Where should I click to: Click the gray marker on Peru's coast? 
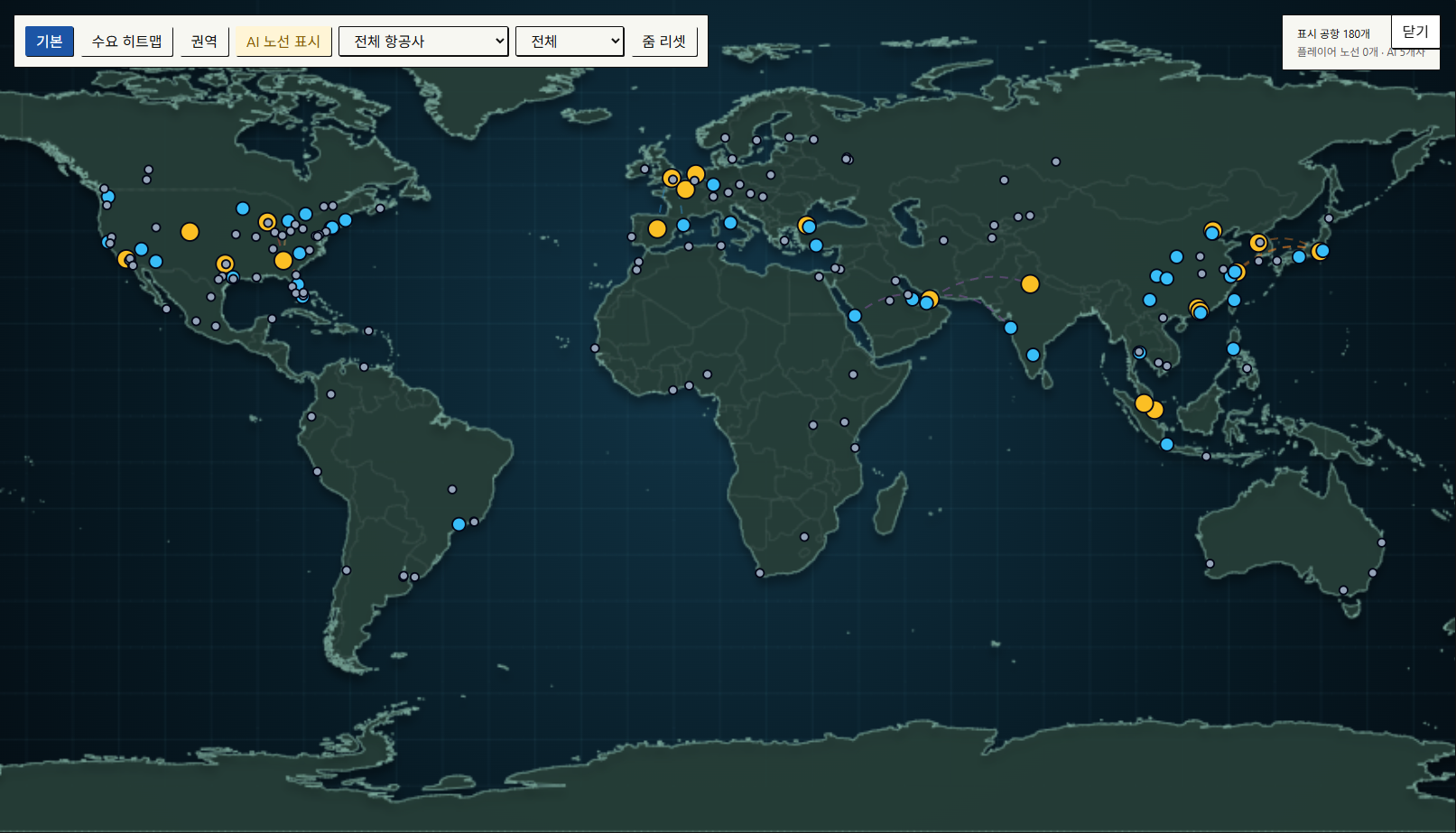(x=317, y=472)
